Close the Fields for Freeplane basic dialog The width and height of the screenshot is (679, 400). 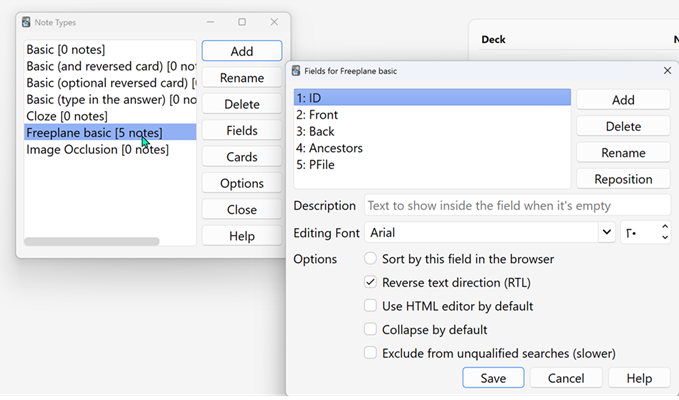coord(667,71)
